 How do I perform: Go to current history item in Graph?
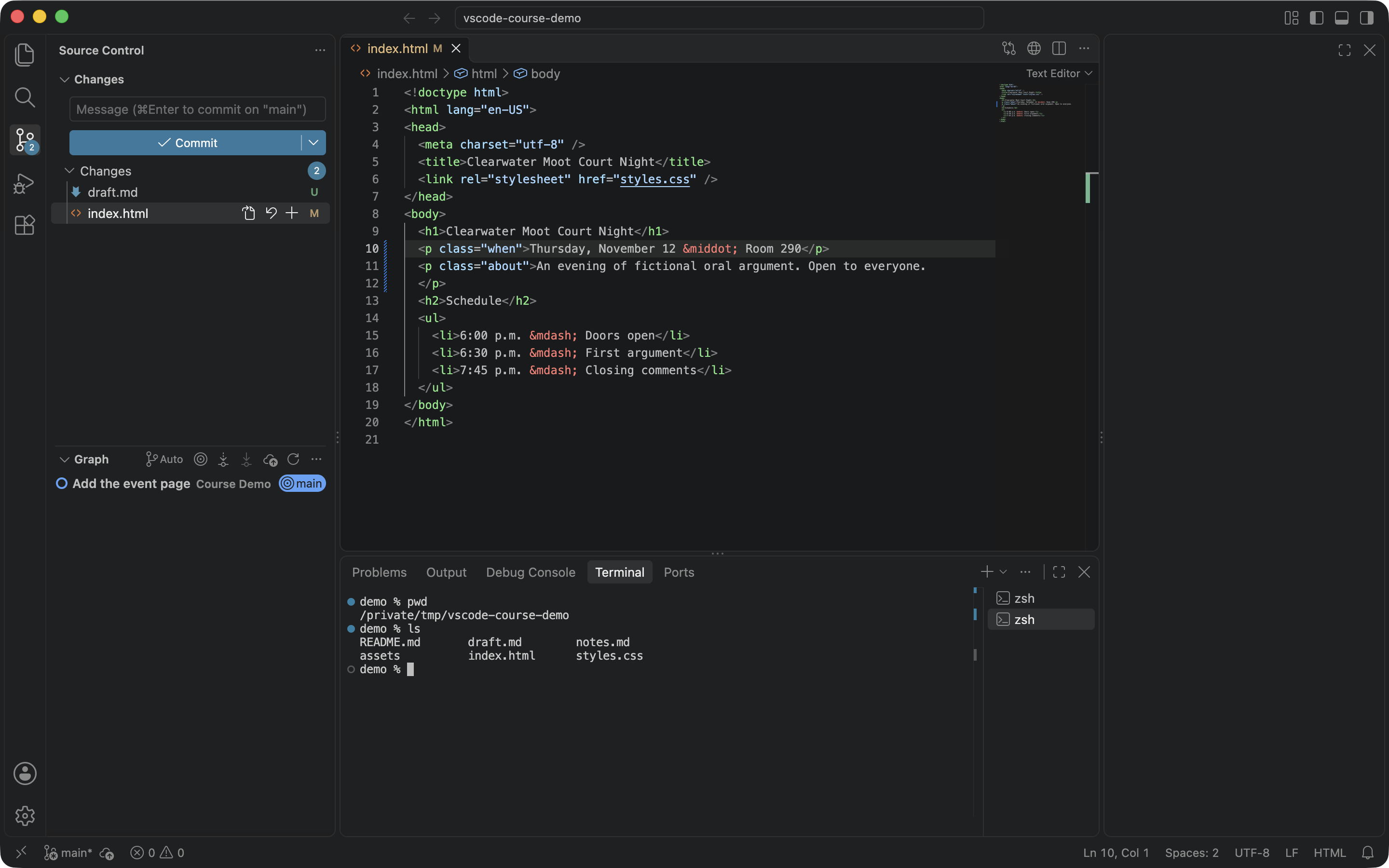200,459
